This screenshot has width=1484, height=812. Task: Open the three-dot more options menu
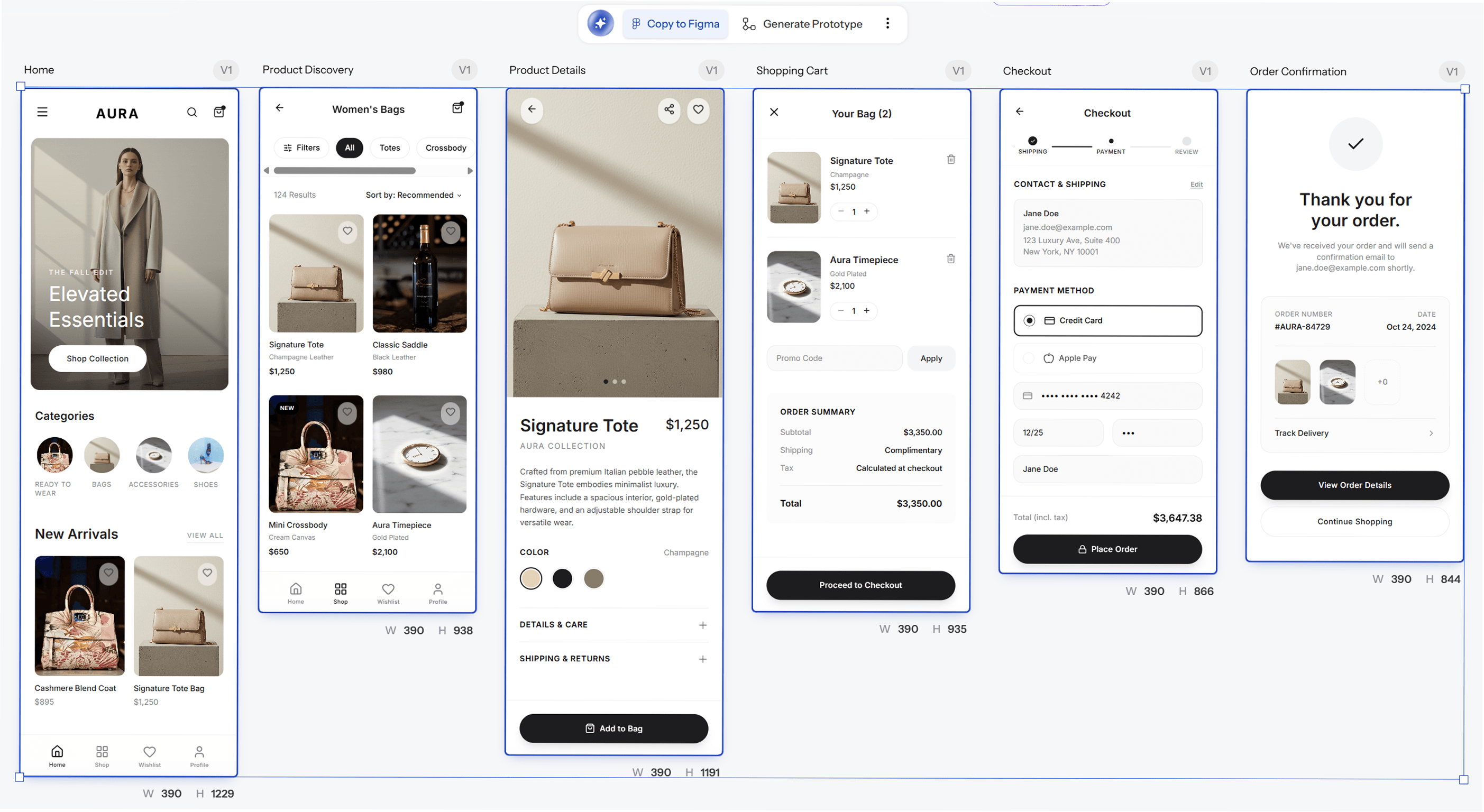point(887,24)
